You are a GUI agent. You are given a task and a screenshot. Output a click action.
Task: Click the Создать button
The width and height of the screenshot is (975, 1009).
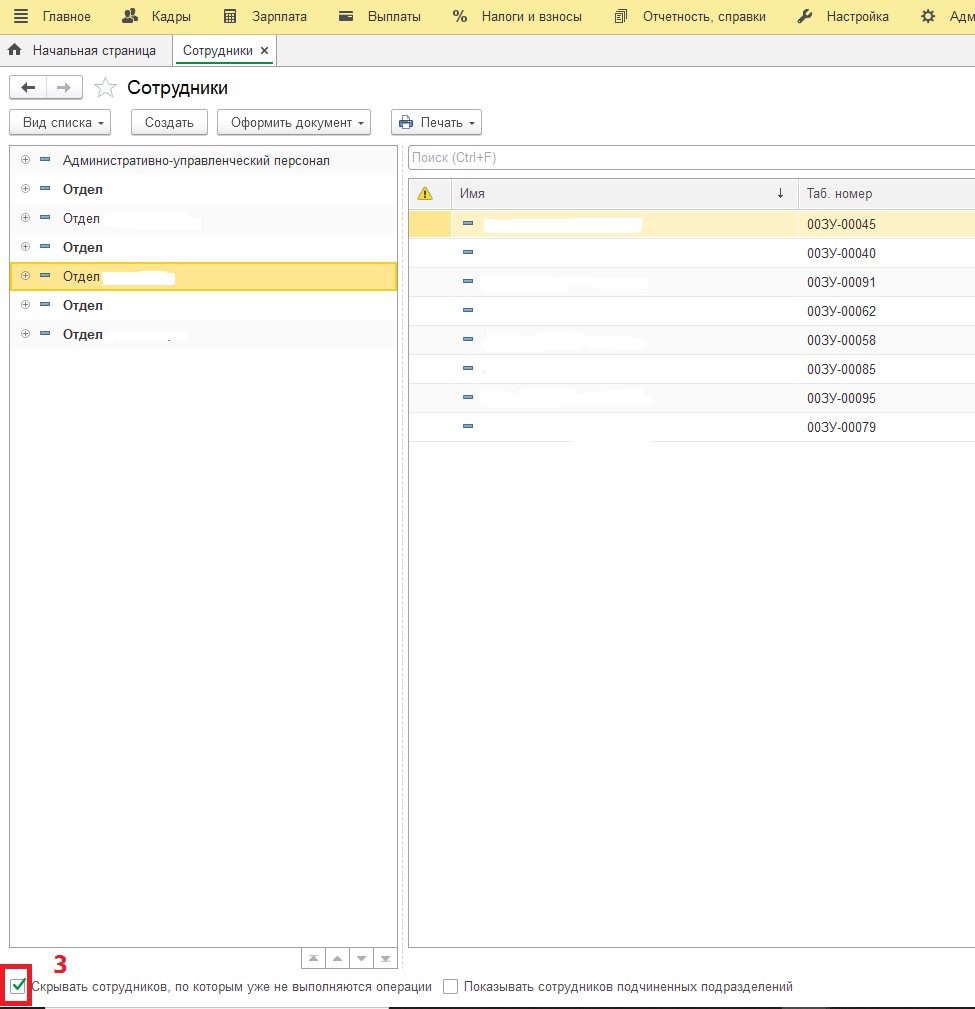(x=169, y=122)
